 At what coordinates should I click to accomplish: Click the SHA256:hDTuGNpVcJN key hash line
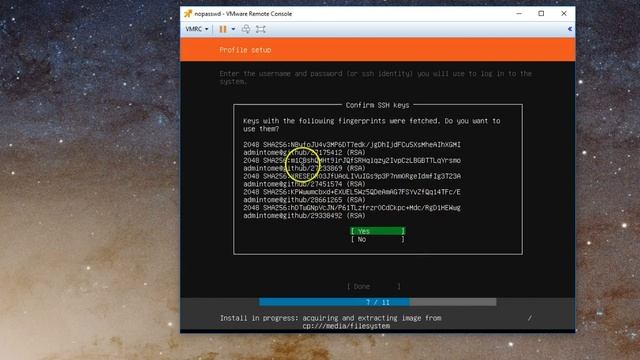(x=352, y=208)
